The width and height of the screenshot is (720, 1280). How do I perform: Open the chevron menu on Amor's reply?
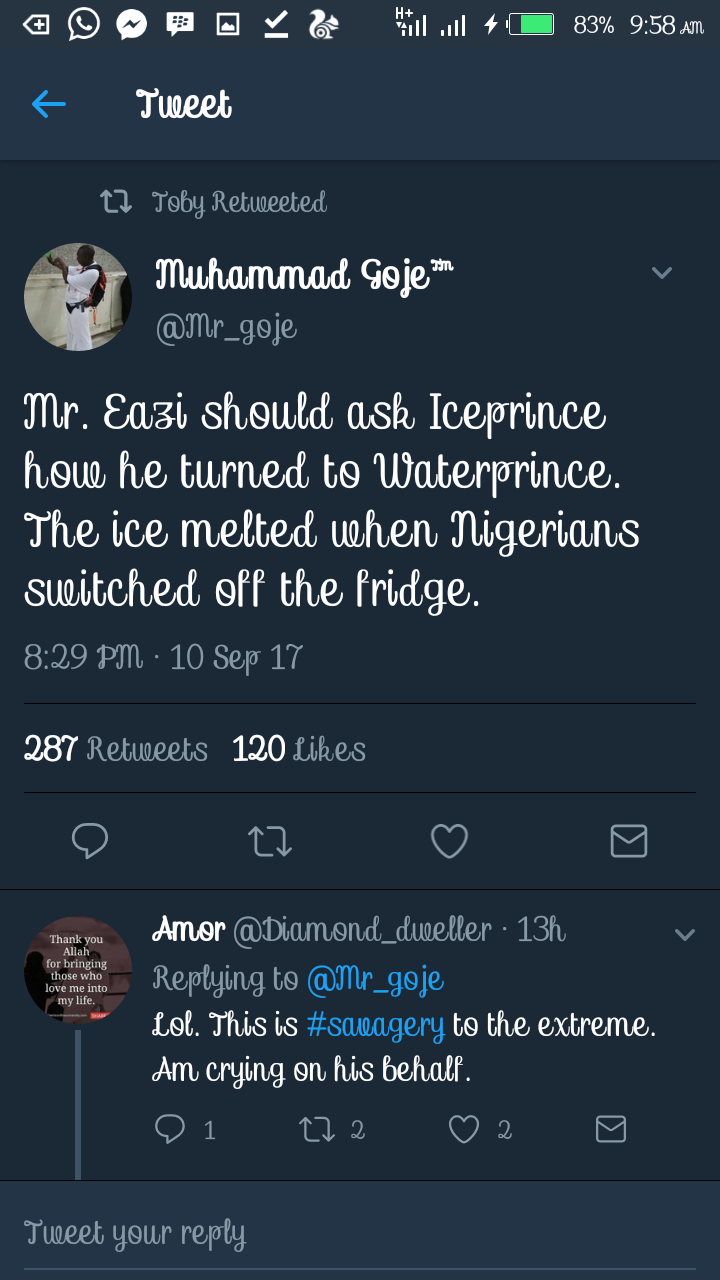click(685, 935)
